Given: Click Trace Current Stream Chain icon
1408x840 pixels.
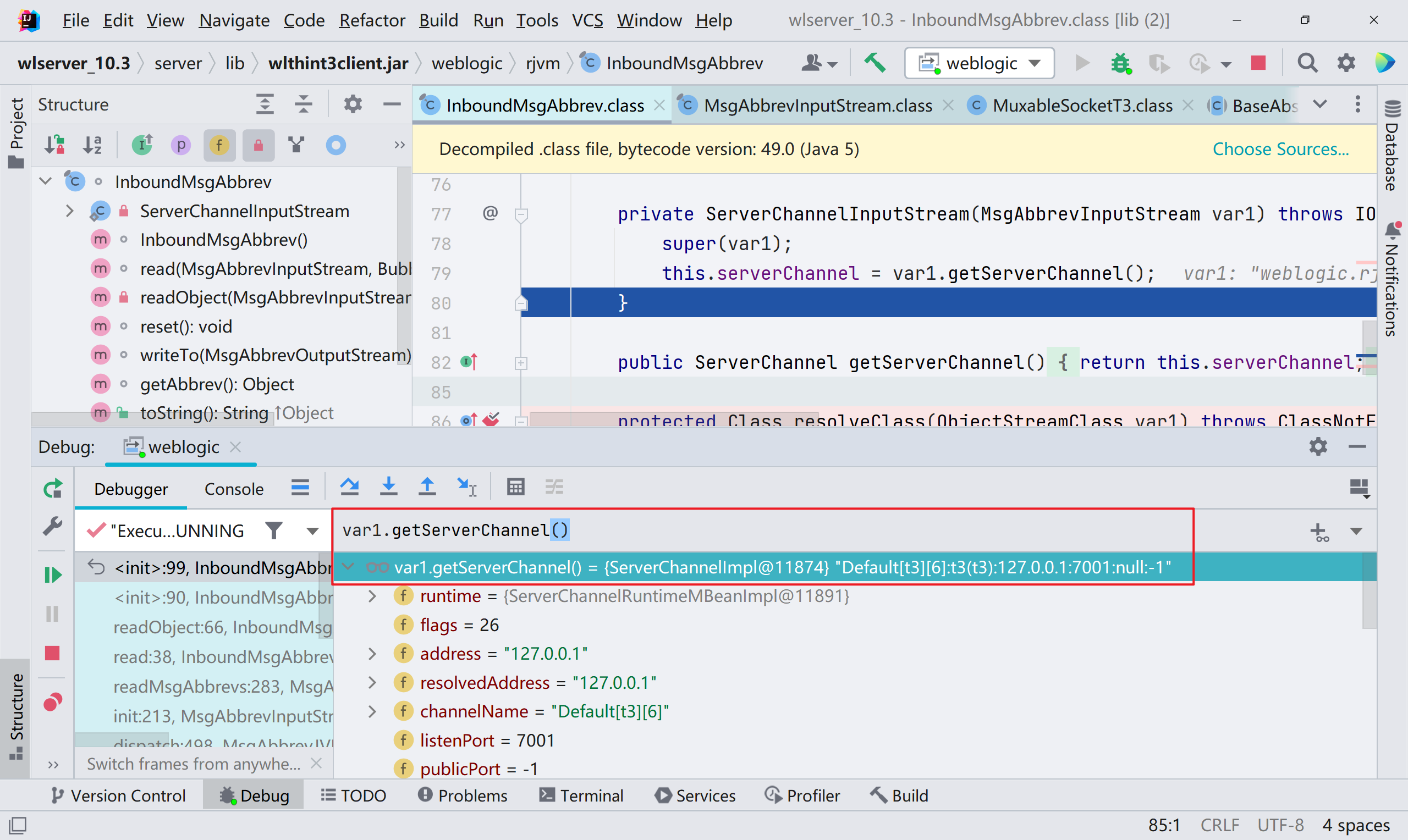Looking at the screenshot, I should (x=554, y=487).
